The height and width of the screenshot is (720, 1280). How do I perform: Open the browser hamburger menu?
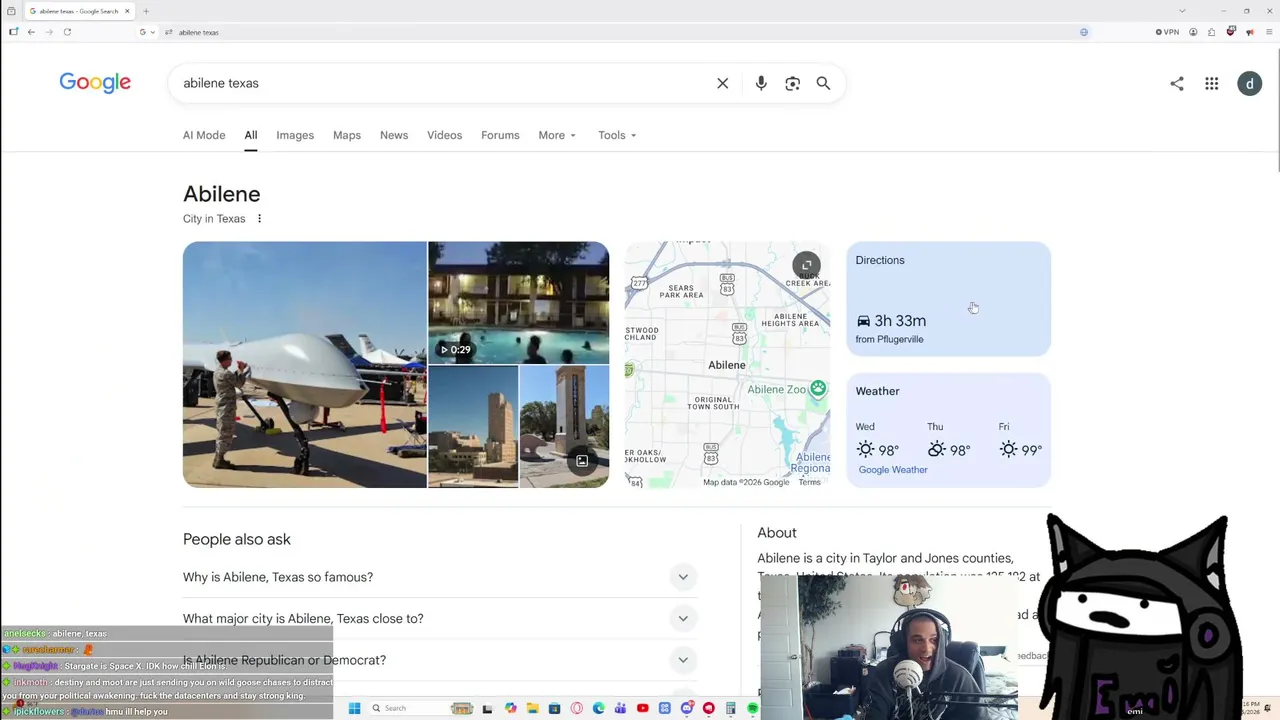pyautogui.click(x=1267, y=32)
